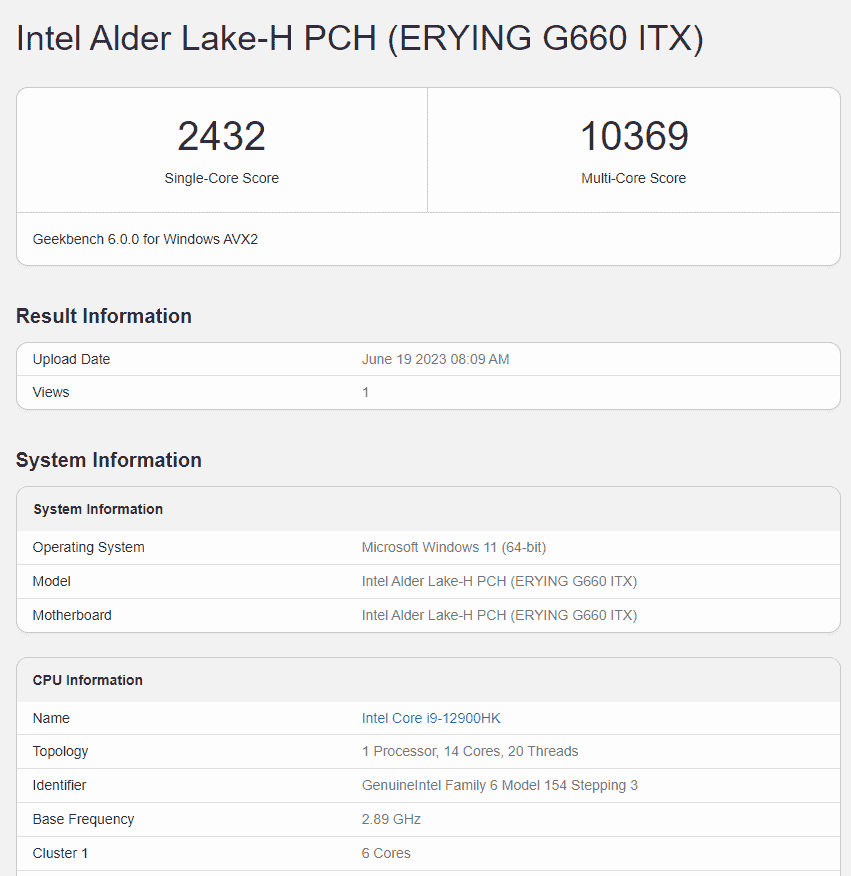Viewport: 851px width, 876px height.
Task: Click the Cluster 1 row's 6 Cores value
Action: (386, 853)
